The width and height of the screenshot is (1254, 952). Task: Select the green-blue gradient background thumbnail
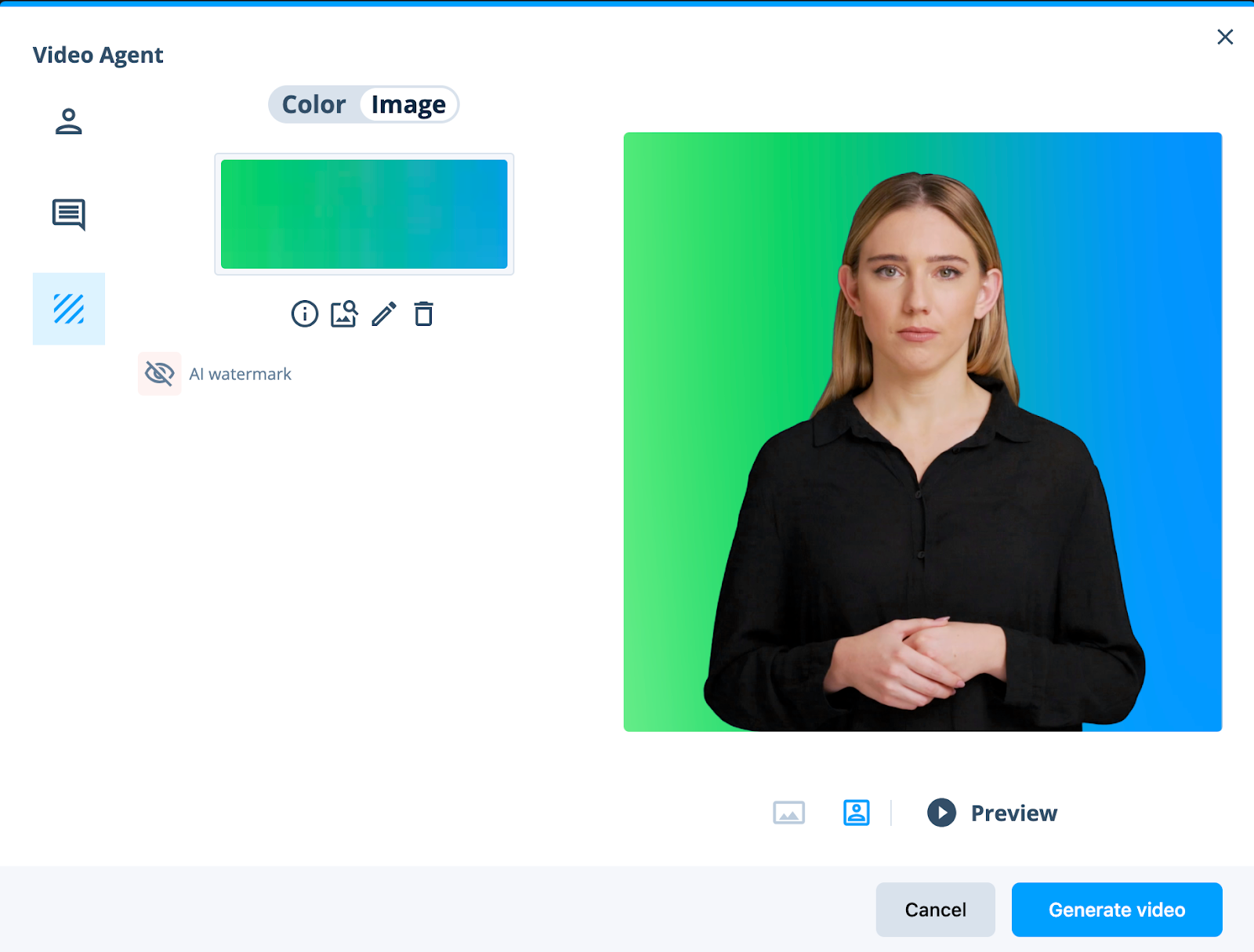[x=364, y=214]
